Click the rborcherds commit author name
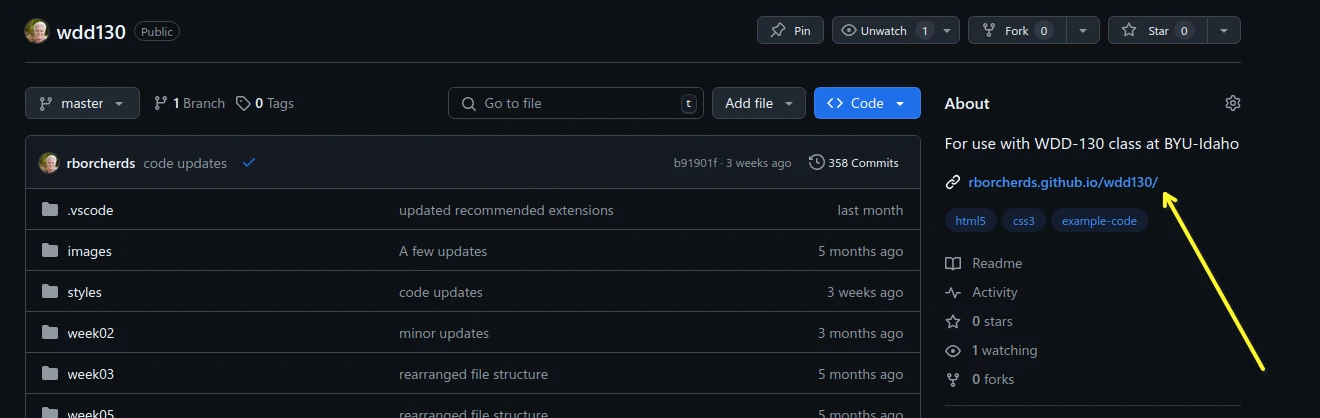The image size is (1320, 418). [101, 163]
